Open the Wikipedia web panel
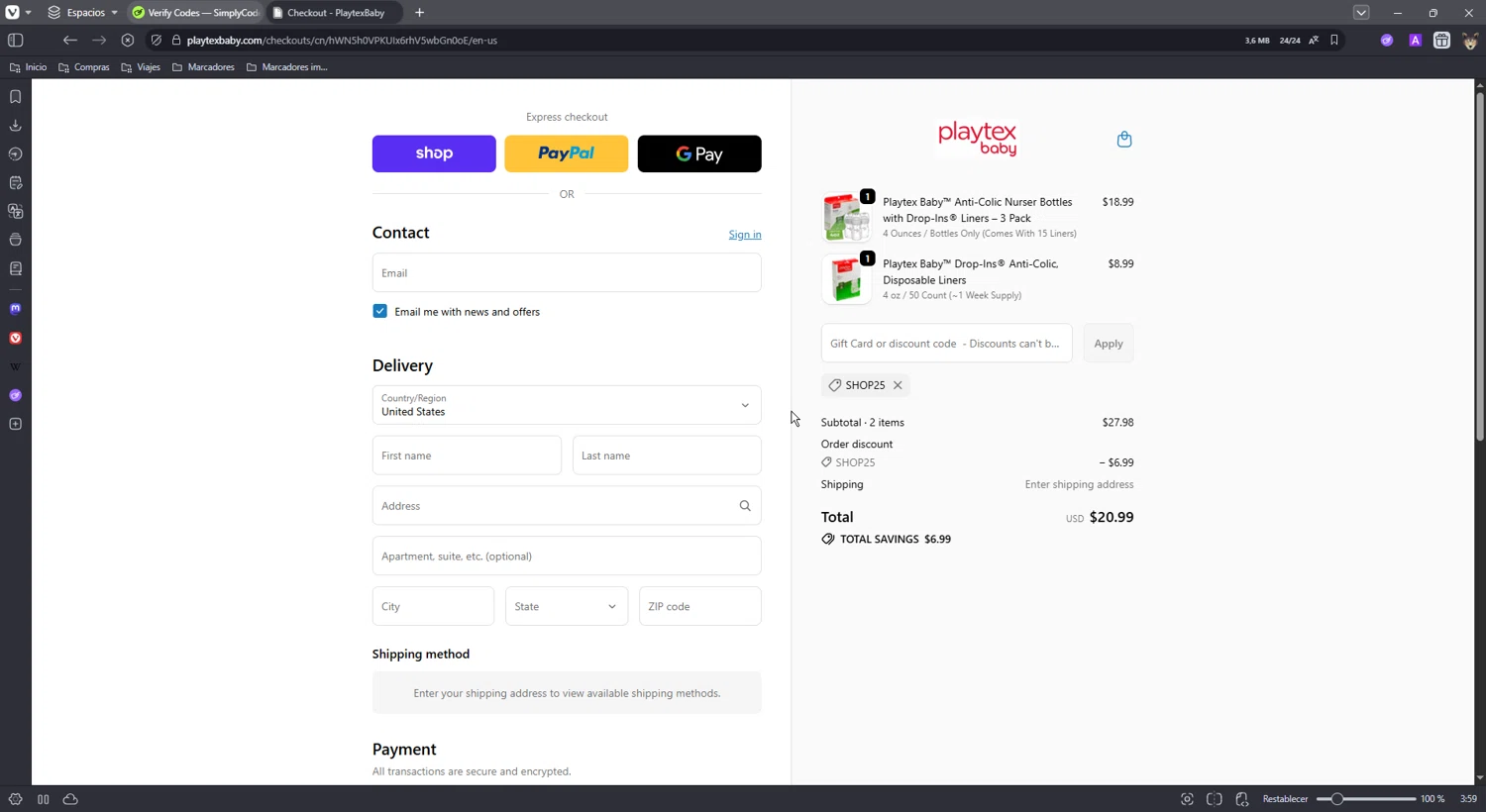Image resolution: width=1486 pixels, height=812 pixels. 15,367
